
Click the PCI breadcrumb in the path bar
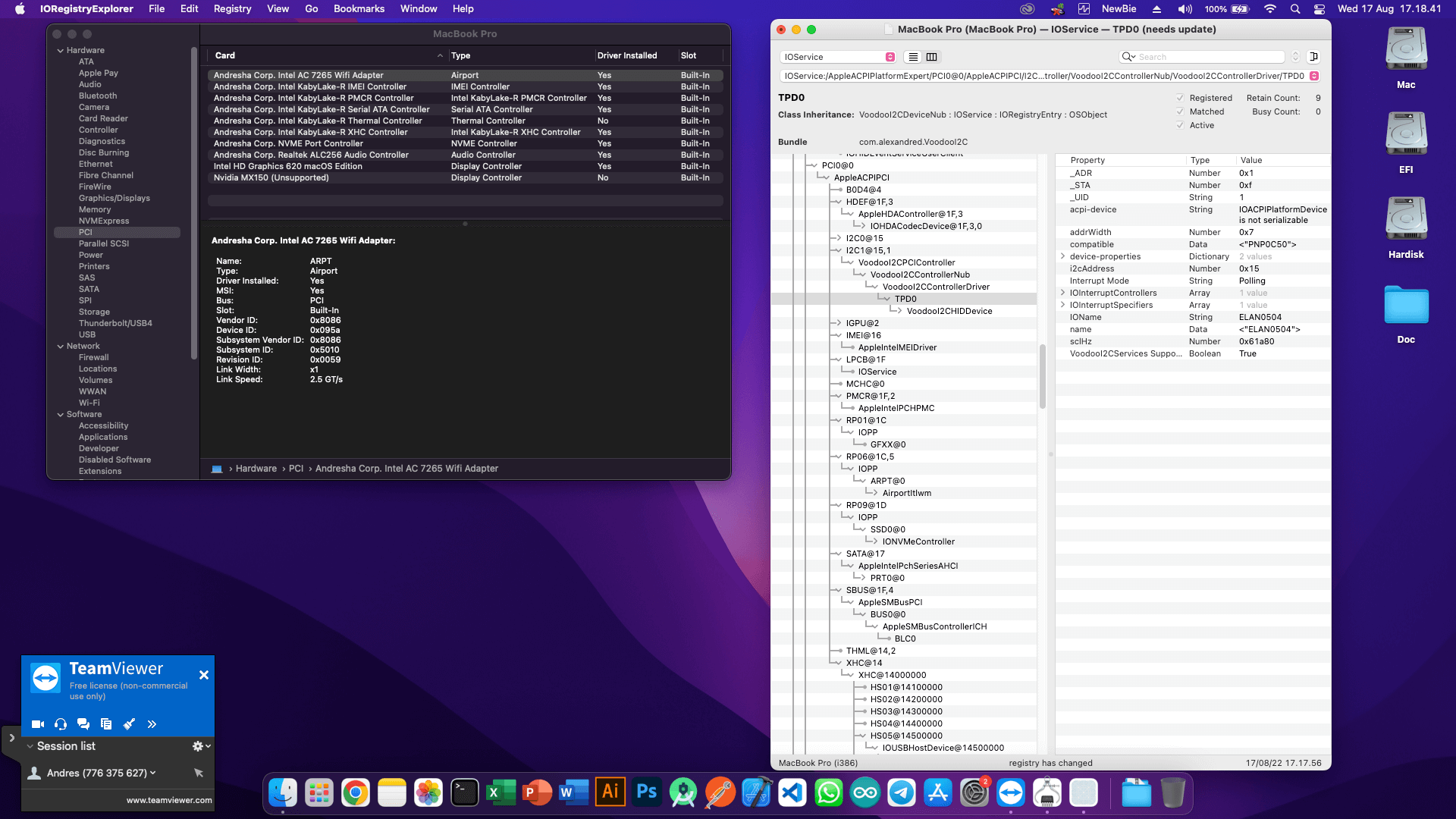point(296,469)
